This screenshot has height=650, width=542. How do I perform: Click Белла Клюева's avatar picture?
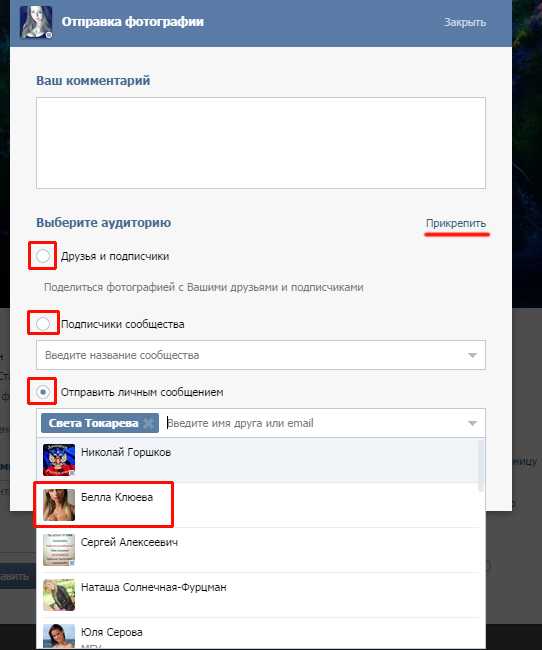[x=59, y=504]
